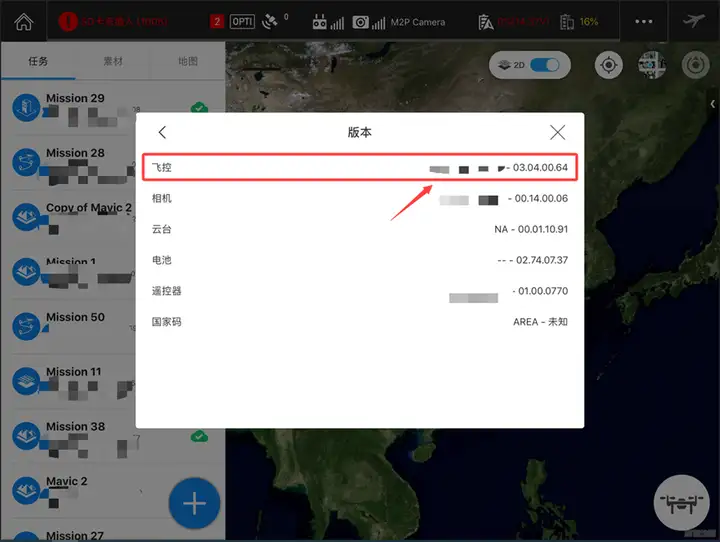Image resolution: width=720 pixels, height=542 pixels.
Task: Select the 电池 version row
Action: pyautogui.click(x=360, y=260)
